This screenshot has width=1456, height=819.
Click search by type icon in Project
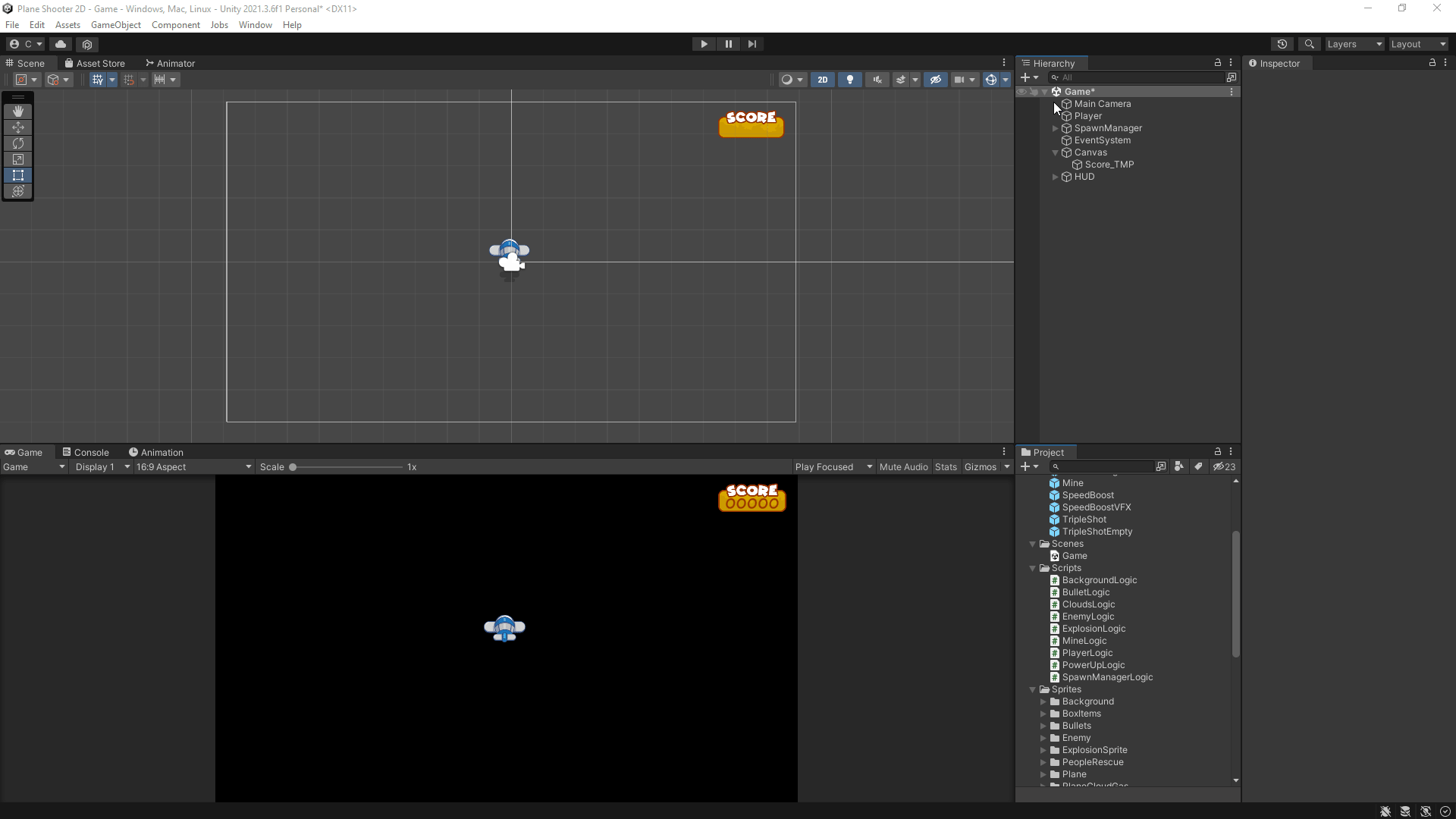(1179, 466)
